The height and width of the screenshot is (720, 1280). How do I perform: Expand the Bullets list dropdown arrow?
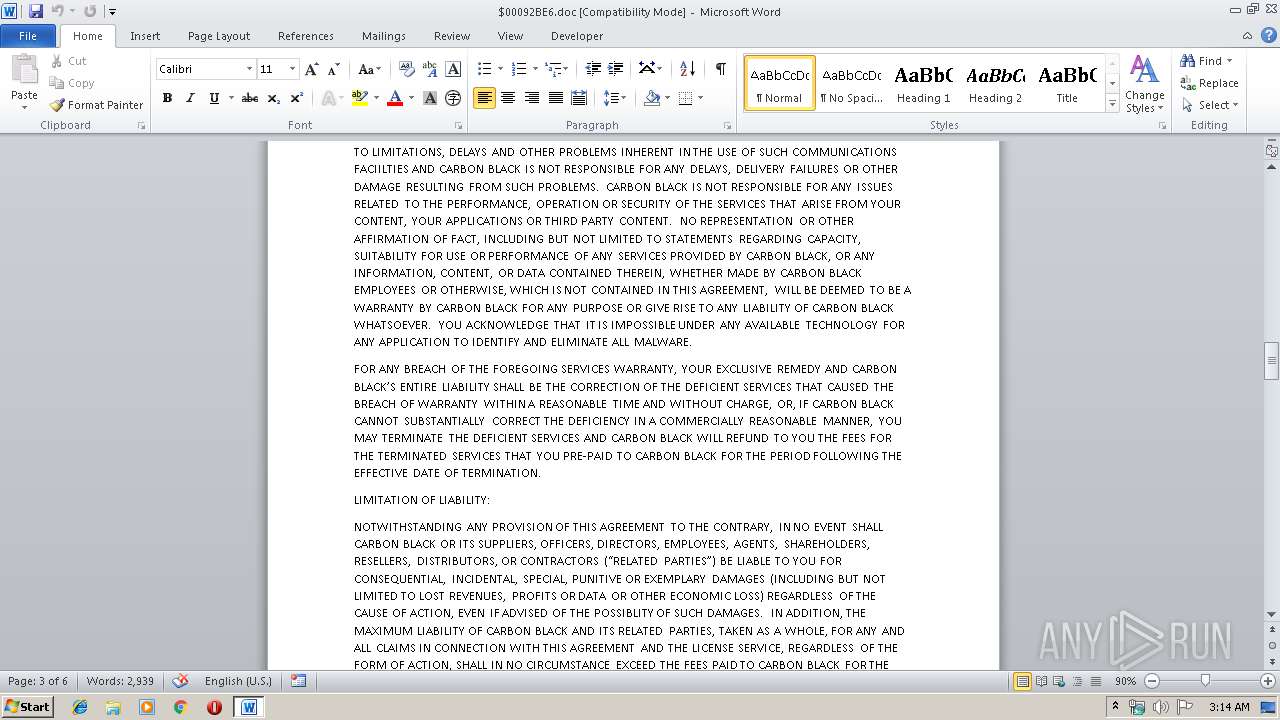click(x=501, y=69)
